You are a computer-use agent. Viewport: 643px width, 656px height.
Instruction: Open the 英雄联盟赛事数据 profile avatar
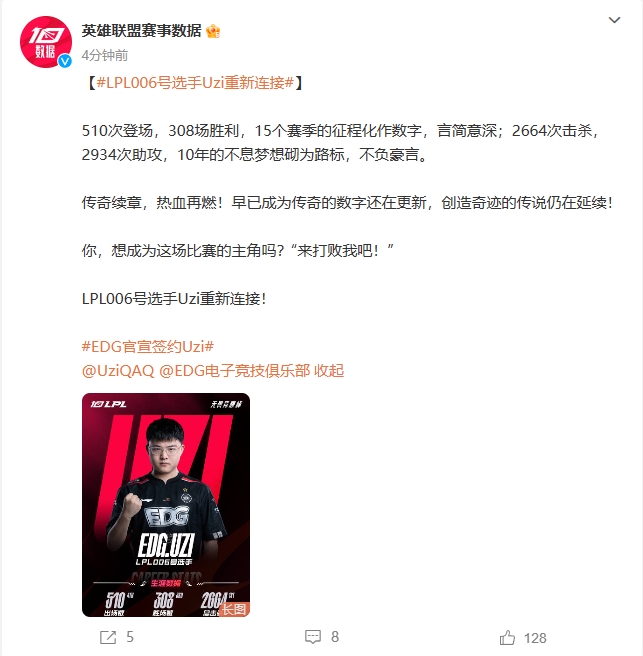[46, 42]
